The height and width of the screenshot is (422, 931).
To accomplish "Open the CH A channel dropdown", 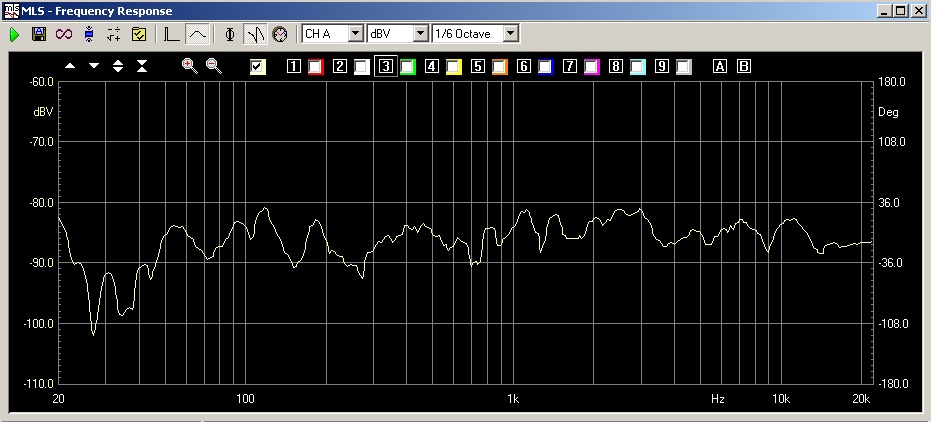I will [x=354, y=34].
